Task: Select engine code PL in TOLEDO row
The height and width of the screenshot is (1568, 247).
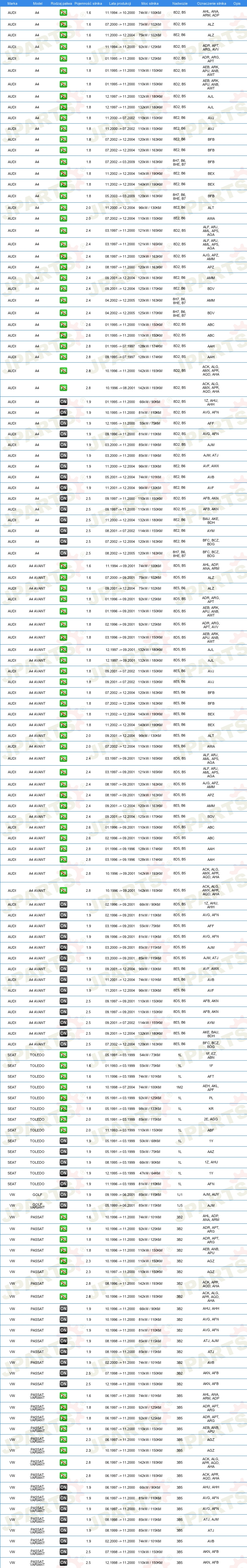Action: tap(211, 1099)
